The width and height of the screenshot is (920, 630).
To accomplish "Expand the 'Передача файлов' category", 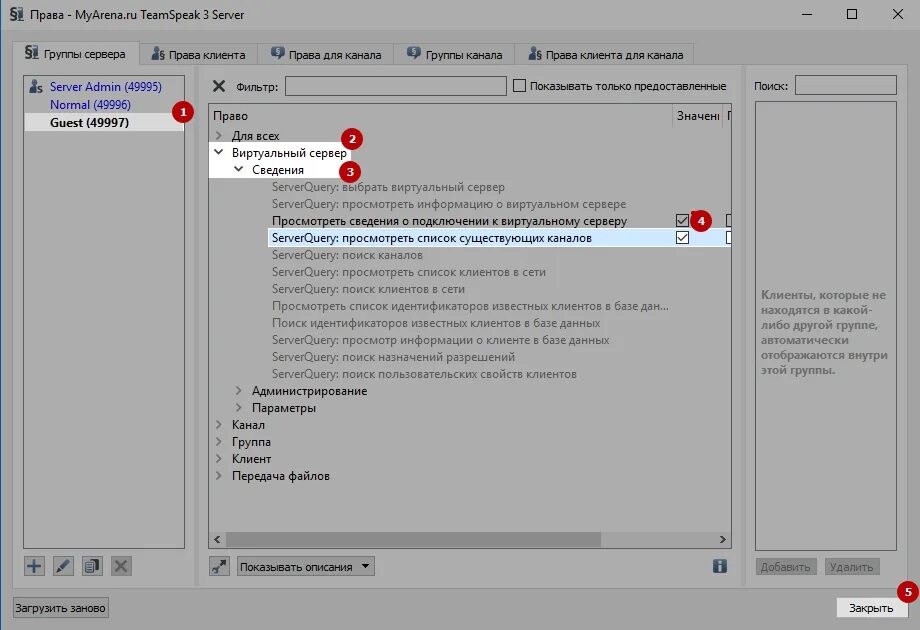I will click(219, 476).
